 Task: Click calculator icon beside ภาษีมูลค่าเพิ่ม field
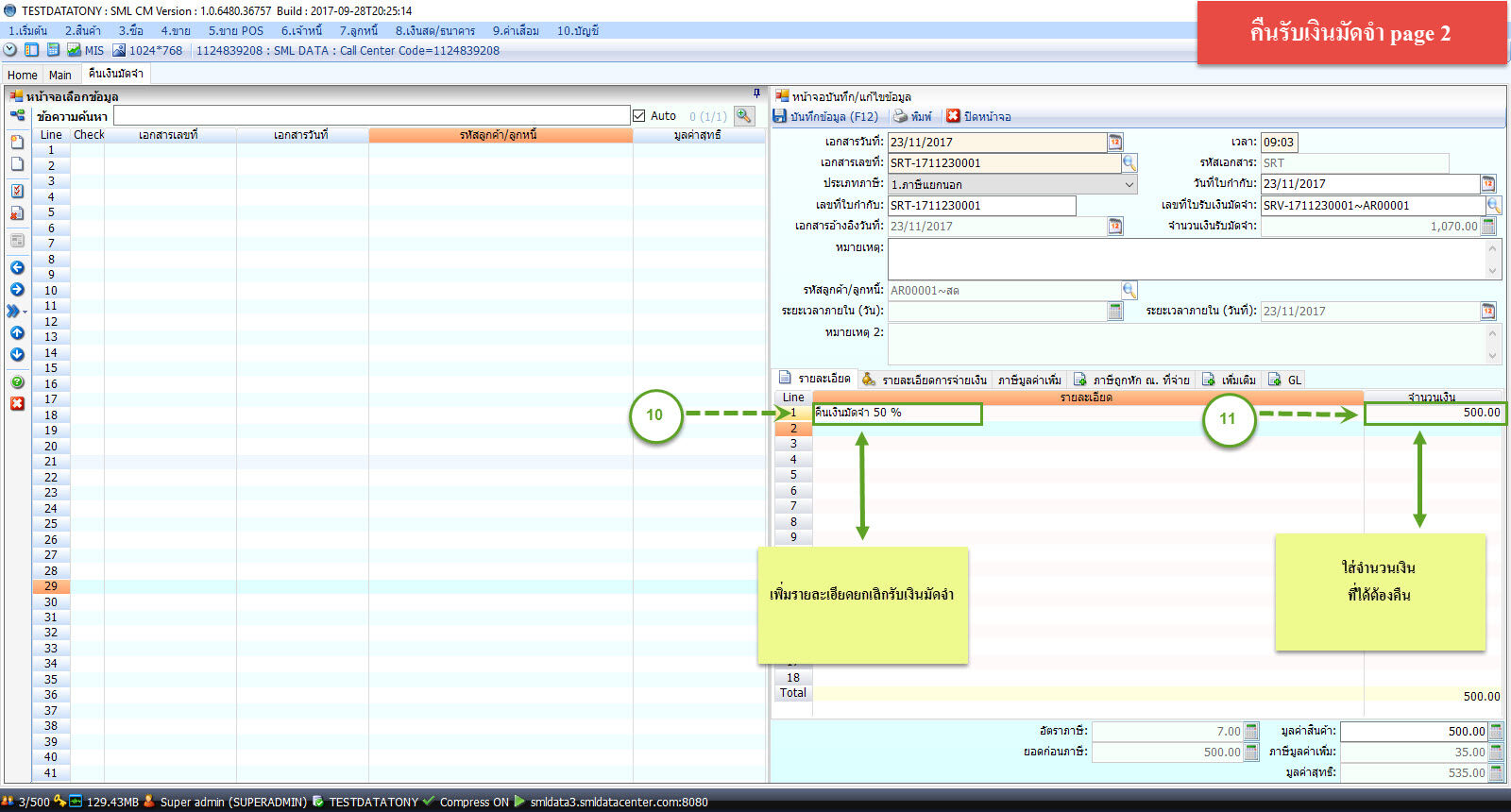tap(1496, 752)
